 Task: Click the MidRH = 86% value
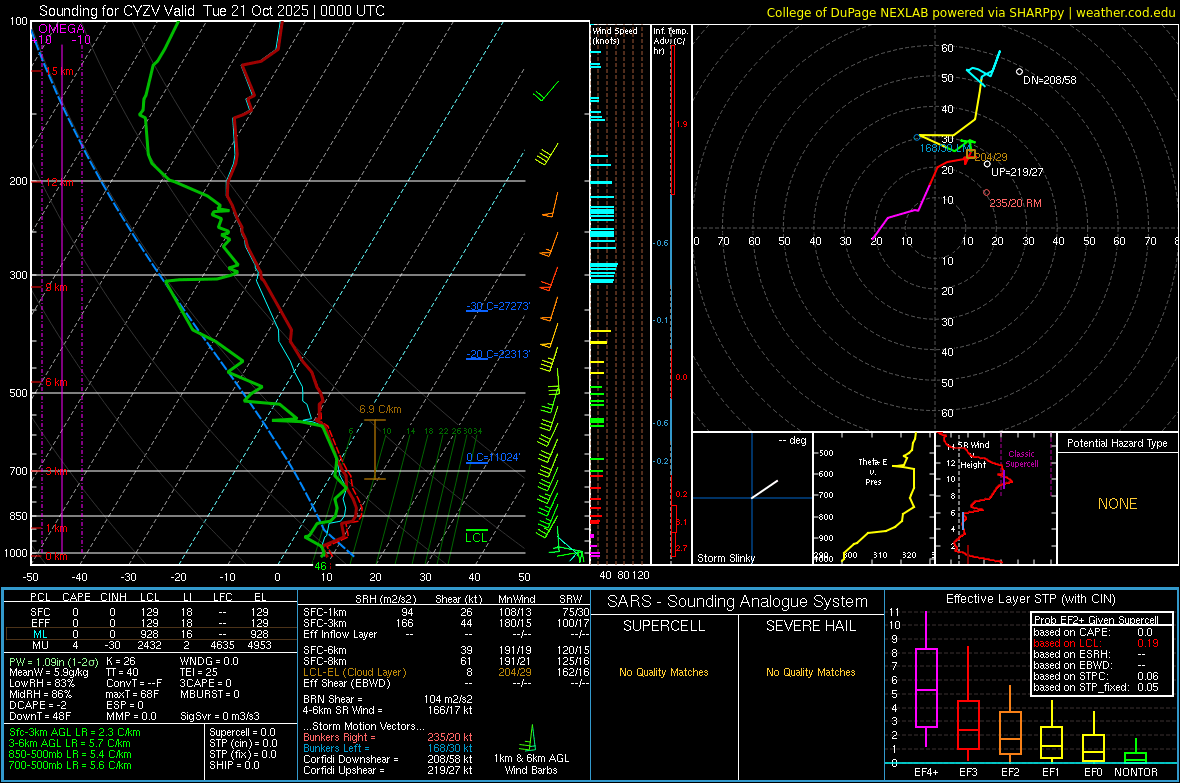(x=40, y=694)
